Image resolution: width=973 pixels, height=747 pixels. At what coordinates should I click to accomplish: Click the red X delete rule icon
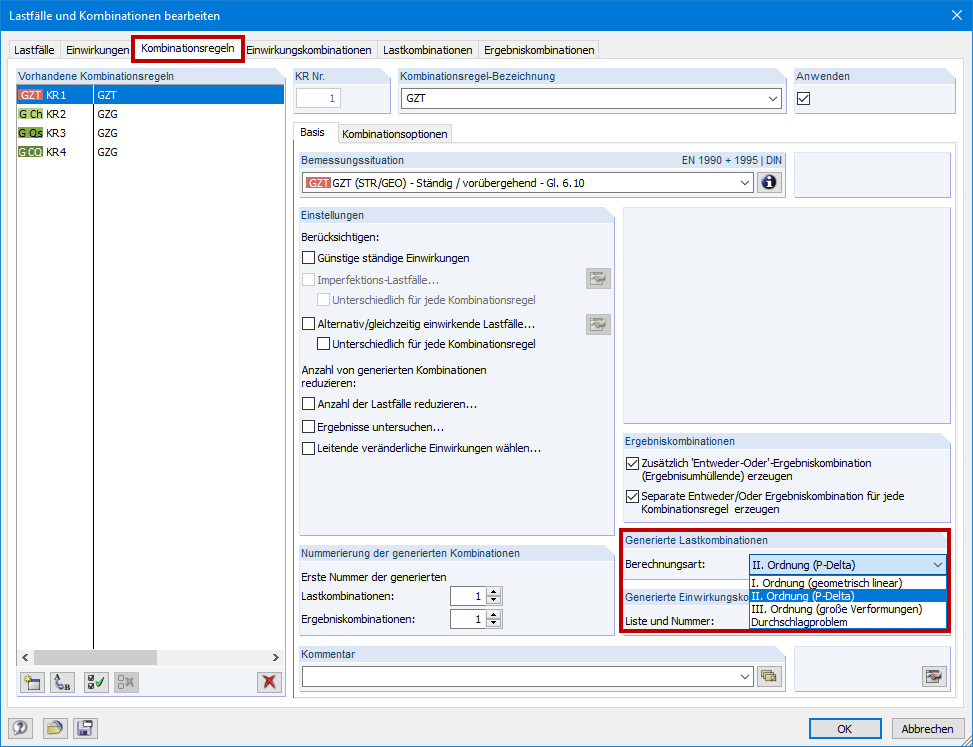[269, 682]
